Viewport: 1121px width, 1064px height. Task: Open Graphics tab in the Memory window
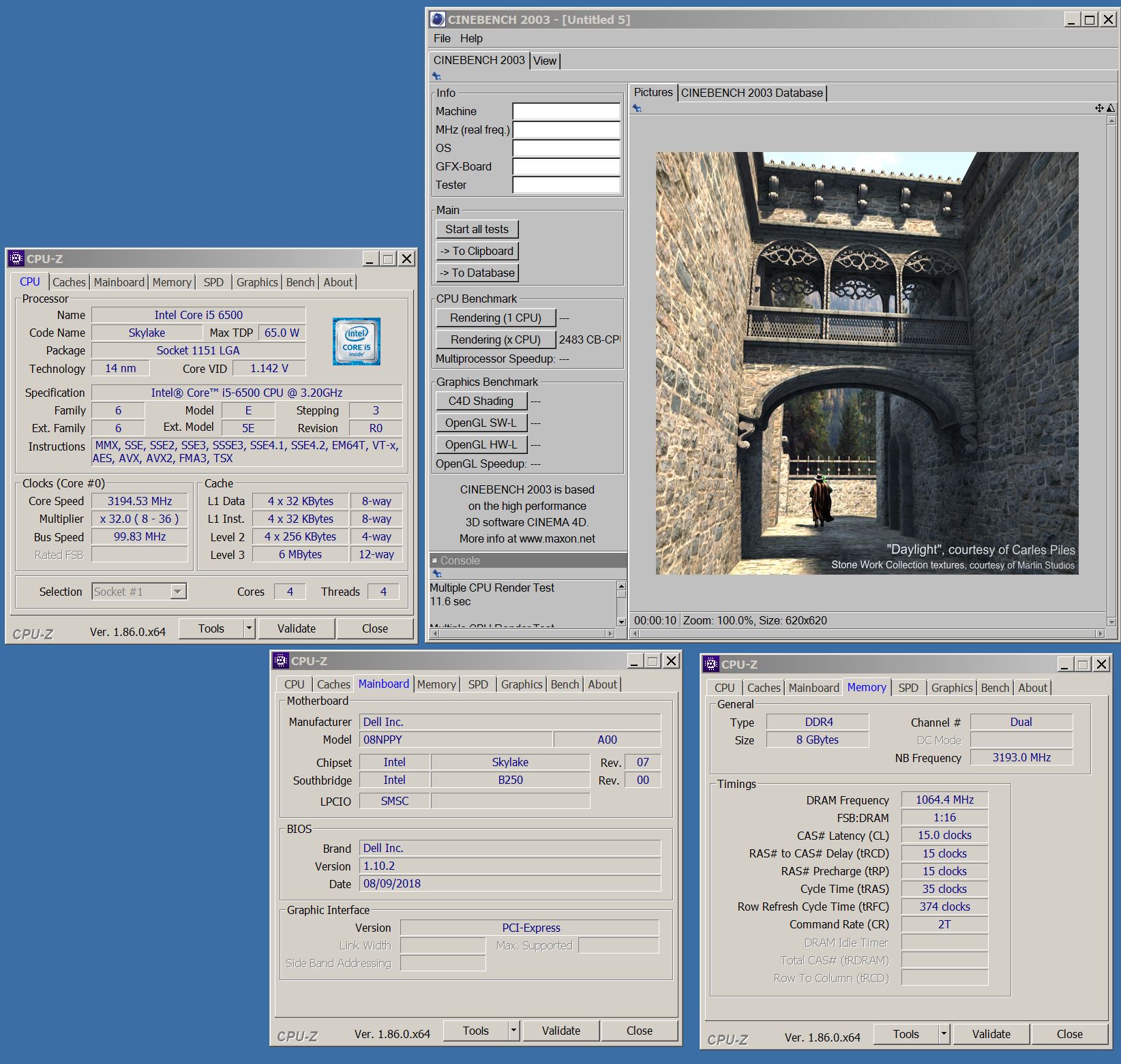[952, 688]
